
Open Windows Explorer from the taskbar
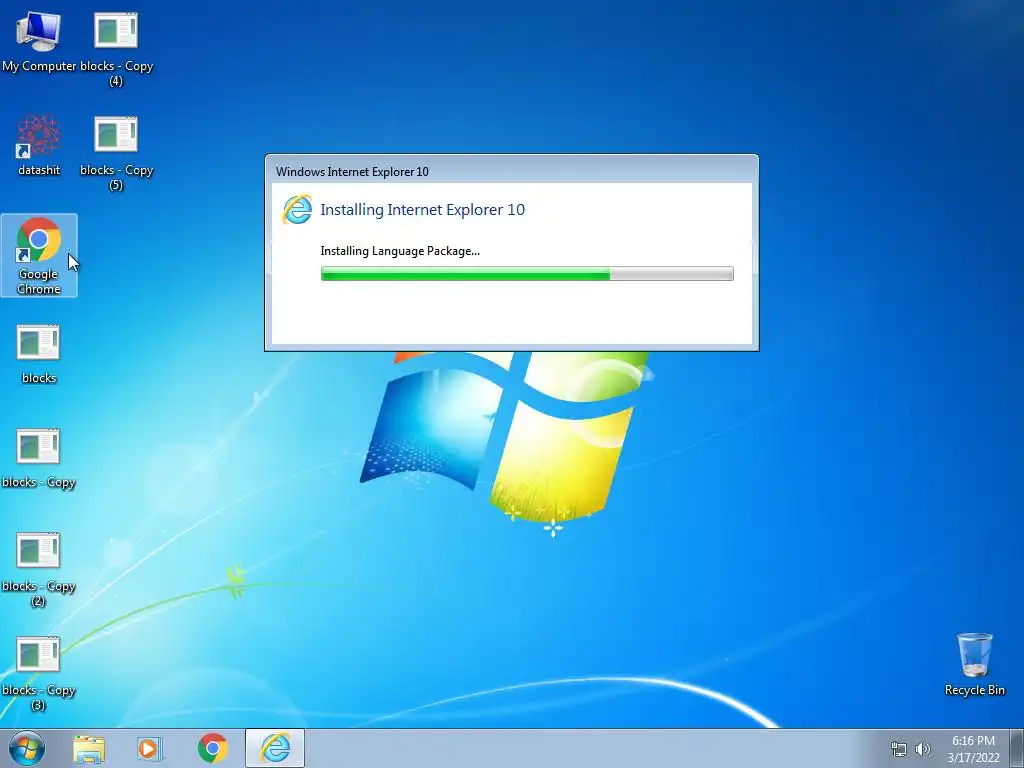89,748
